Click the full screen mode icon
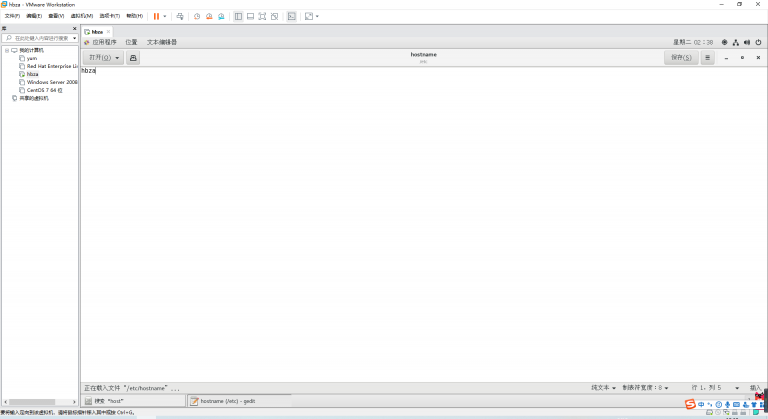 click(x=263, y=16)
